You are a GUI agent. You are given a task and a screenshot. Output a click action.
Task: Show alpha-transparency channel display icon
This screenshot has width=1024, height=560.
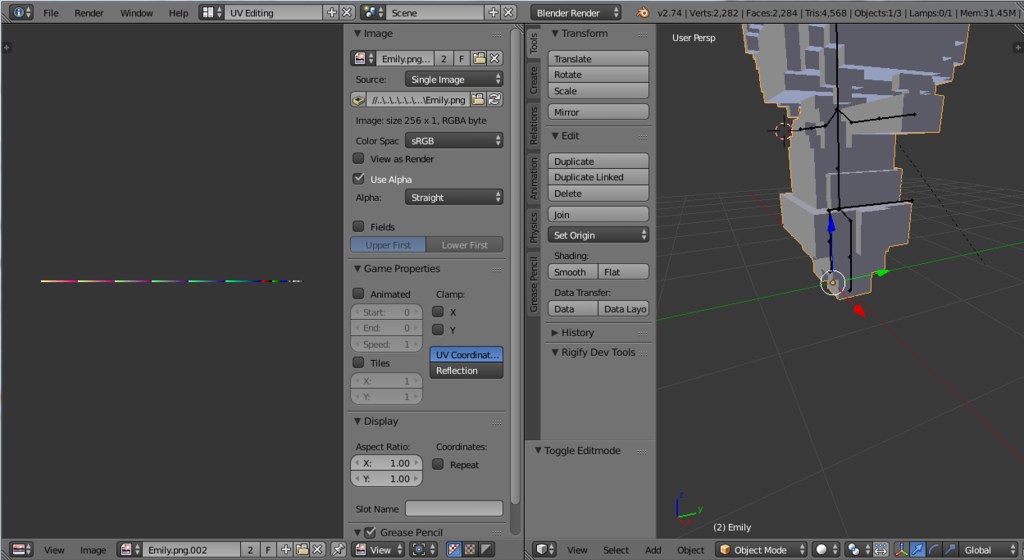click(x=470, y=550)
